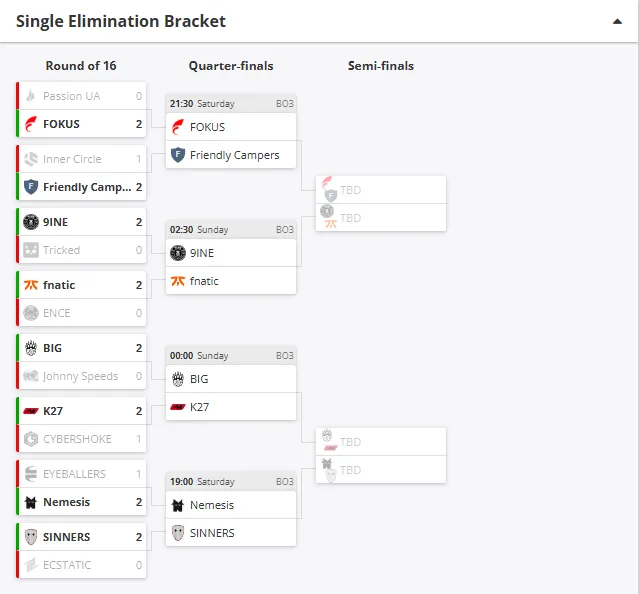639x594 pixels.
Task: Open the CYBERSHOKE team link
Action: point(77,439)
